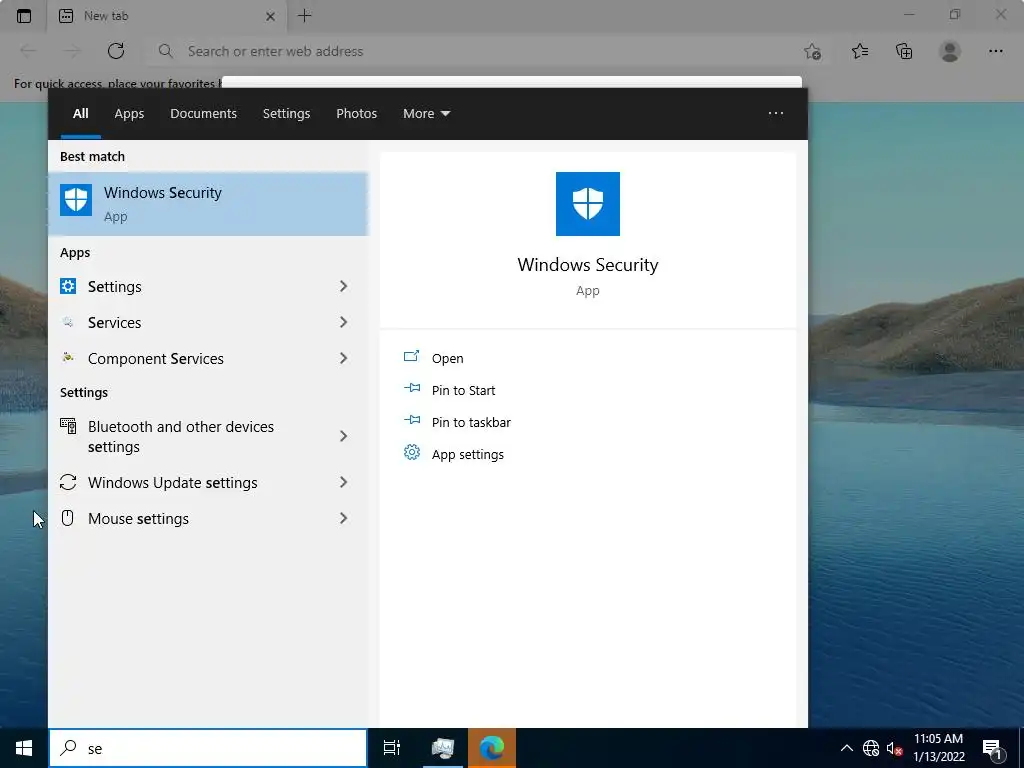This screenshot has width=1024, height=768.
Task: Open the More filters dropdown
Action: (426, 114)
